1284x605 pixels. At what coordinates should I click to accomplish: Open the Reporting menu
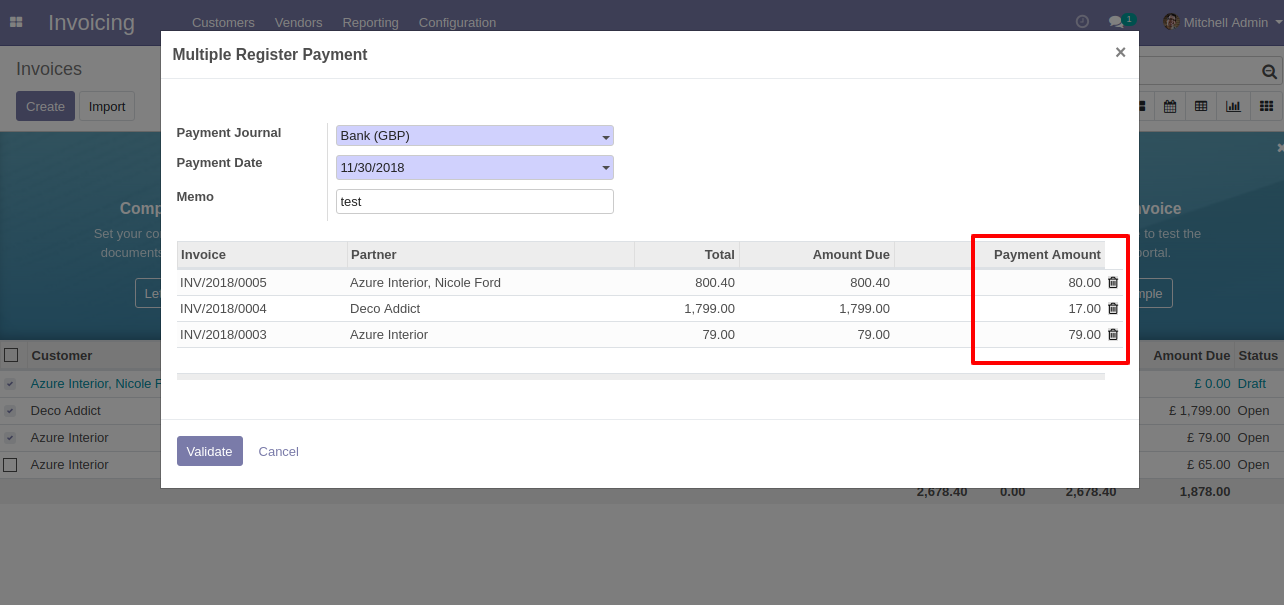(370, 22)
